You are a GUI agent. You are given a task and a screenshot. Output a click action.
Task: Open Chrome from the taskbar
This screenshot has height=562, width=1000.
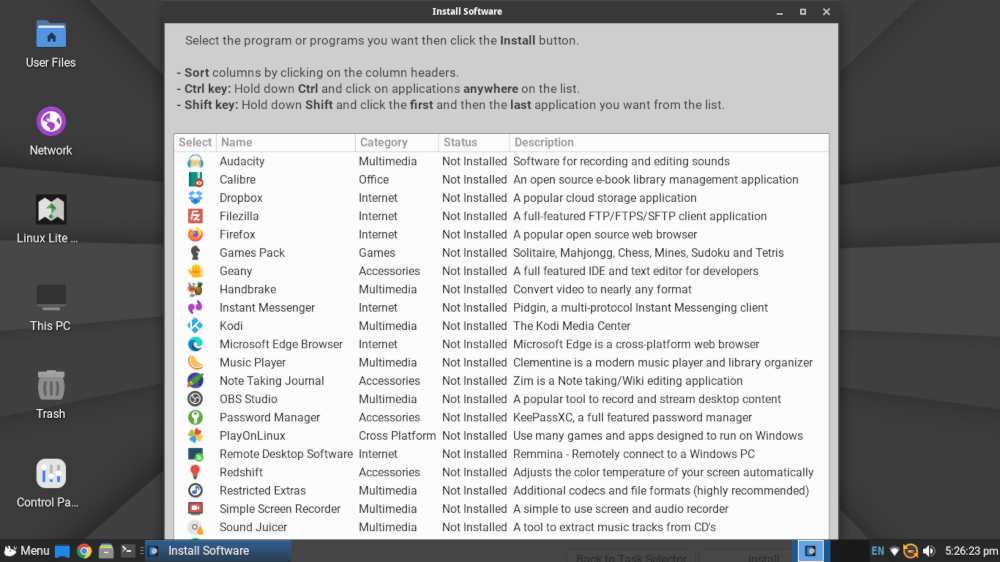click(84, 551)
